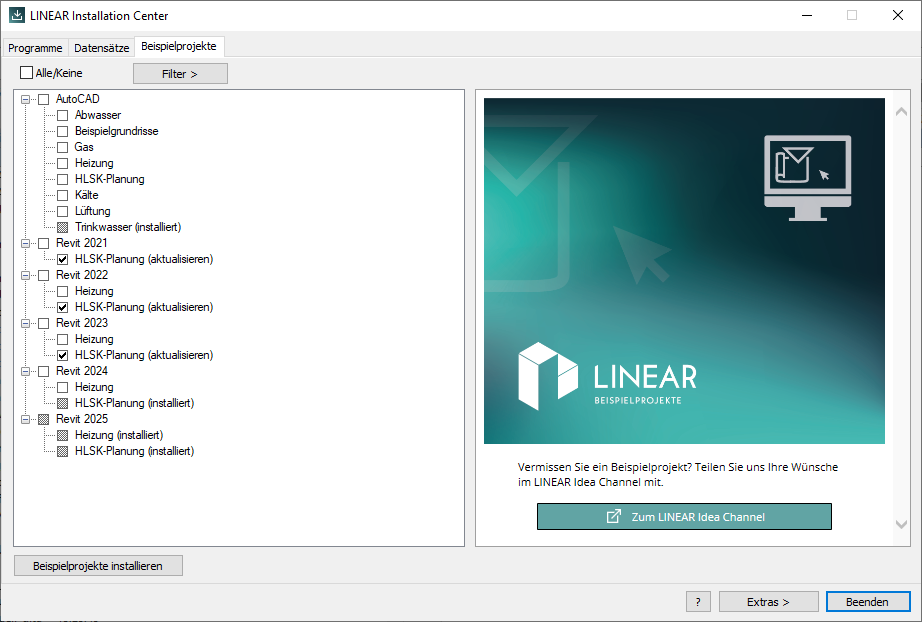Screen dimensions: 922x622
Task: Select the Revit 2022 tree label
Action: tap(82, 275)
